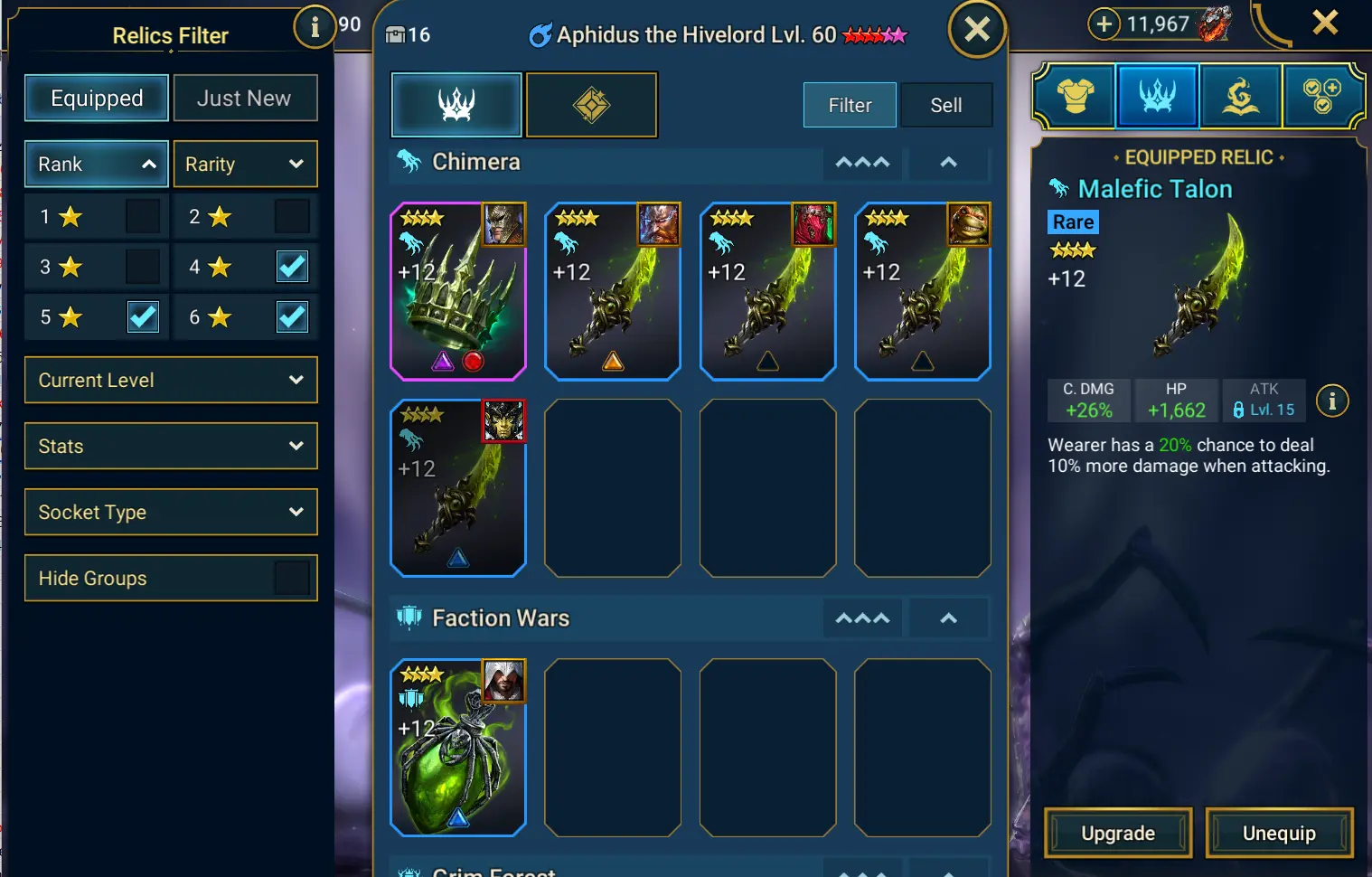The image size is (1372, 877).
Task: Add gems with the plus icon
Action: click(1104, 24)
